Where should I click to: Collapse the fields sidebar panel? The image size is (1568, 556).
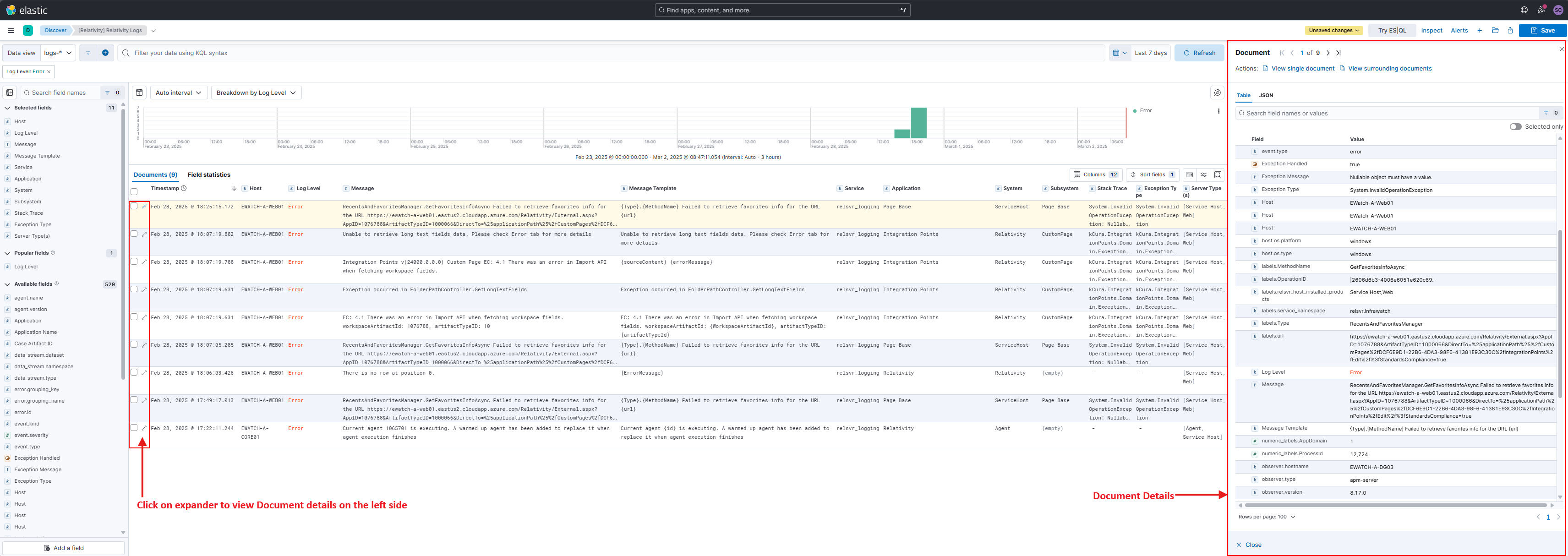9,92
